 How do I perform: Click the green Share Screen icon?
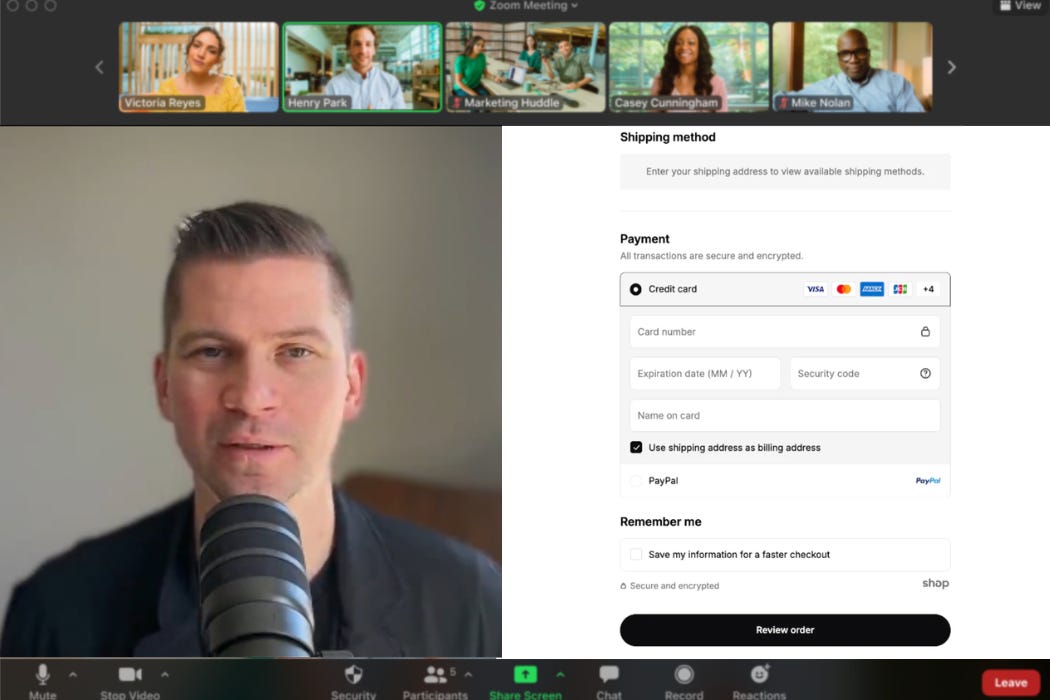[x=525, y=675]
